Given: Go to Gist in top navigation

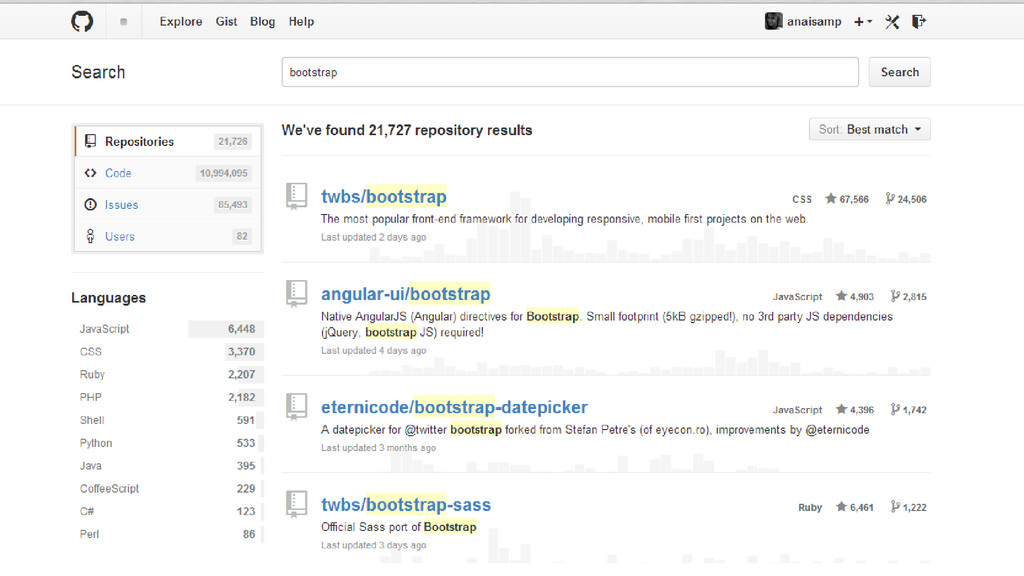Looking at the screenshot, I should [226, 22].
